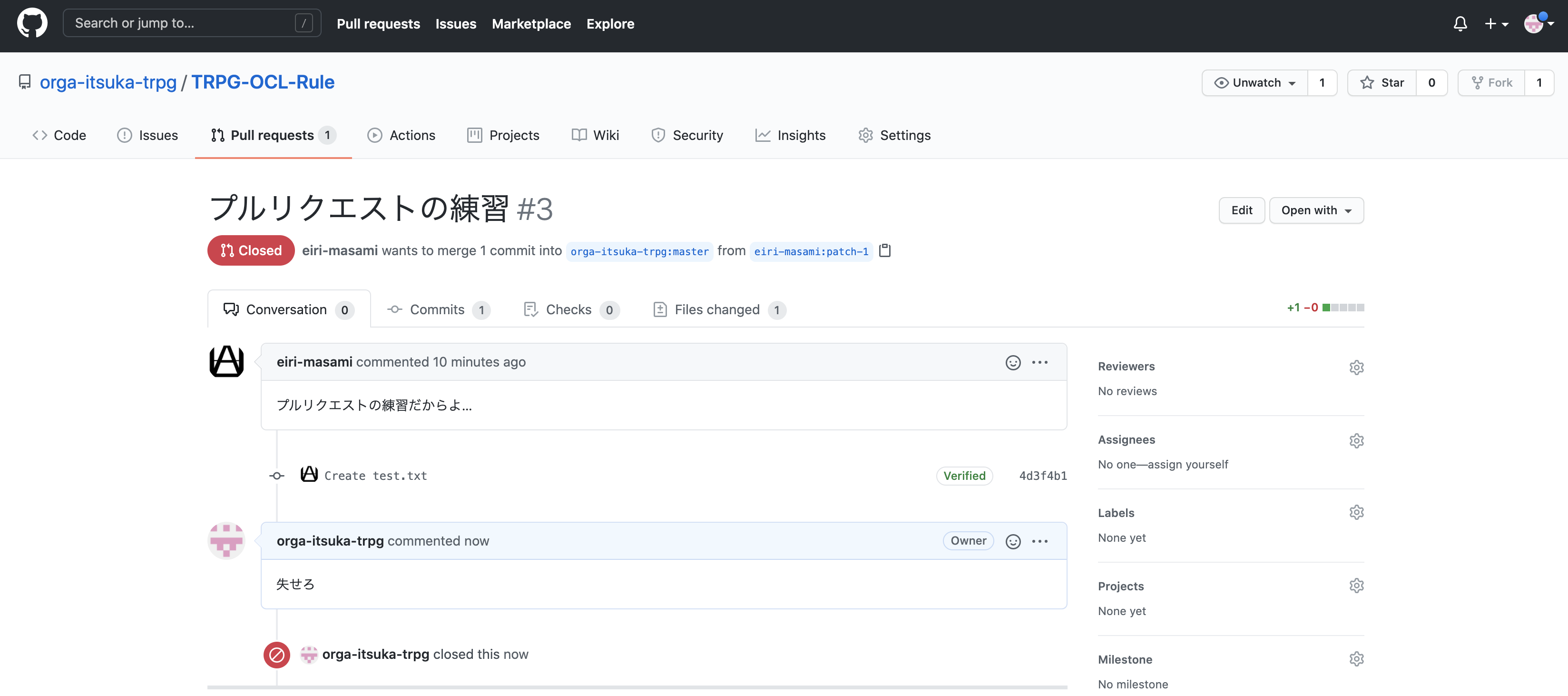Open the notifications bell
Screen dimensions: 1568x696
[1460, 24]
